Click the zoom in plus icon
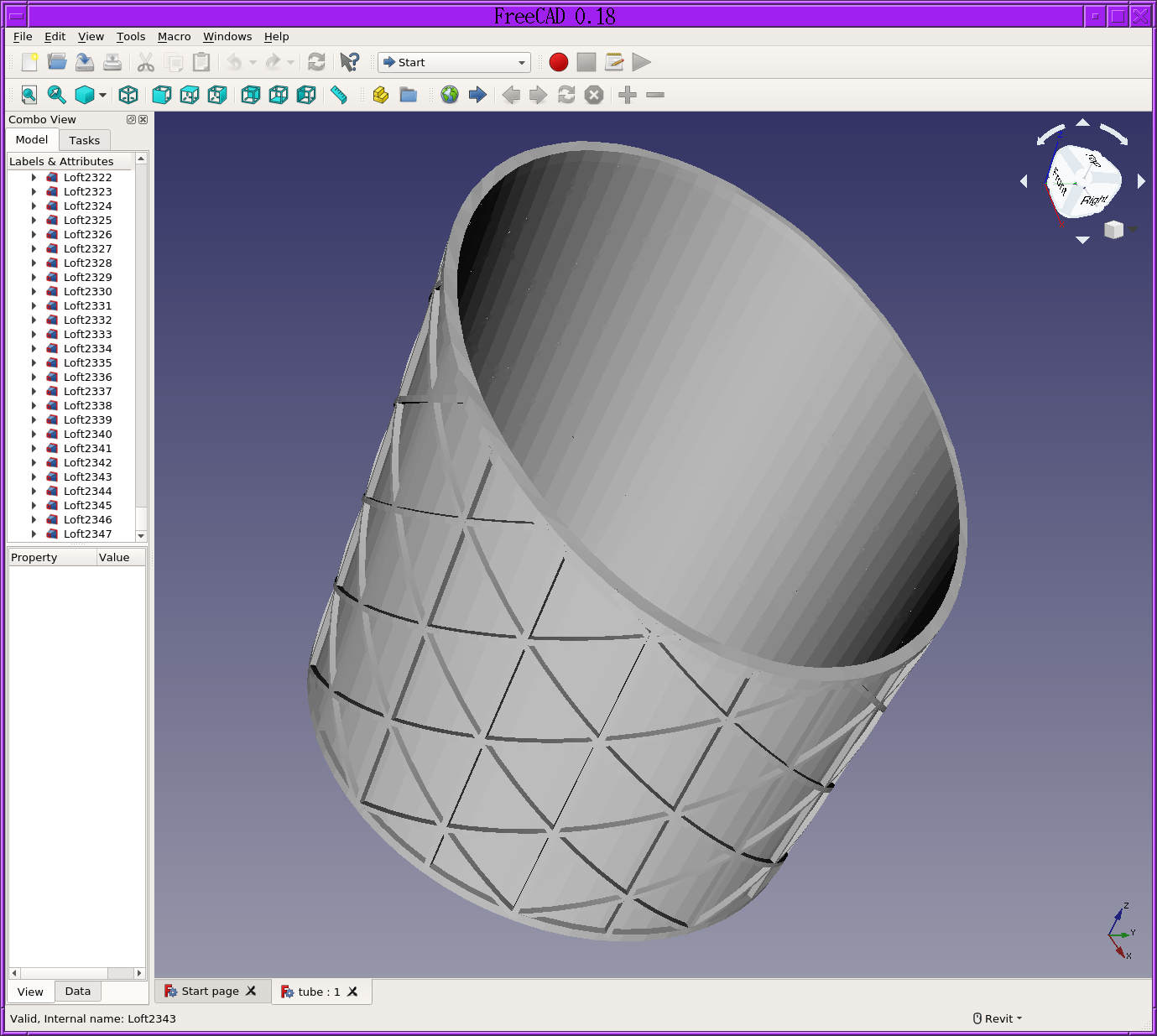Viewport: 1157px width, 1036px height. tap(628, 96)
